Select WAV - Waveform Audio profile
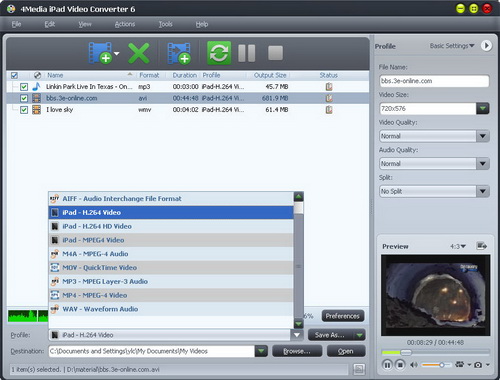The height and width of the screenshot is (380, 500). tap(171, 309)
